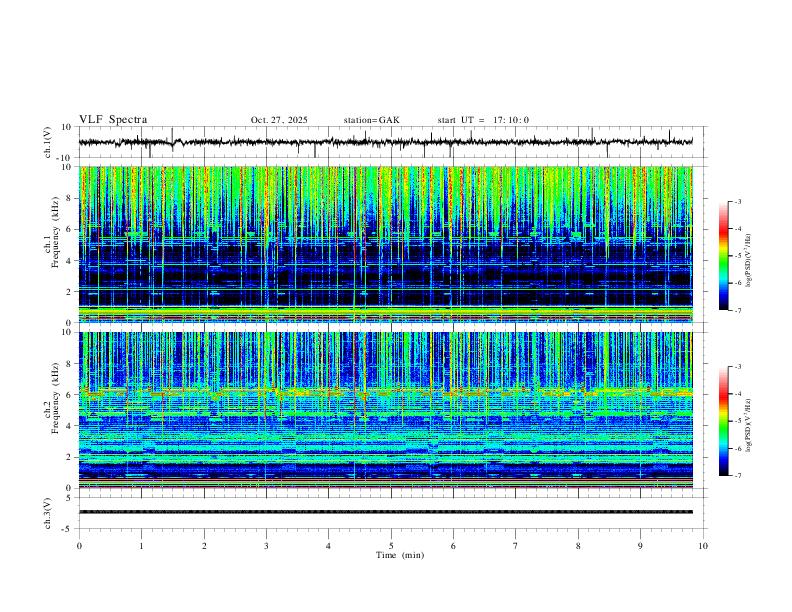Click the 'station=GAK' label

point(371,120)
